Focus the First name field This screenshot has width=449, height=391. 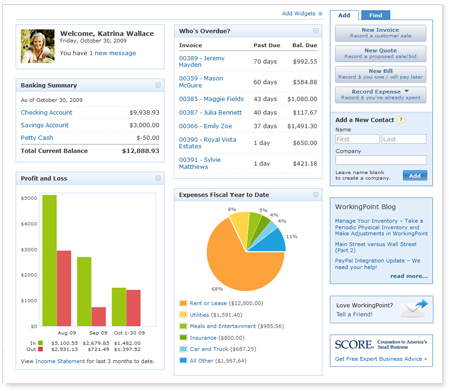point(357,139)
